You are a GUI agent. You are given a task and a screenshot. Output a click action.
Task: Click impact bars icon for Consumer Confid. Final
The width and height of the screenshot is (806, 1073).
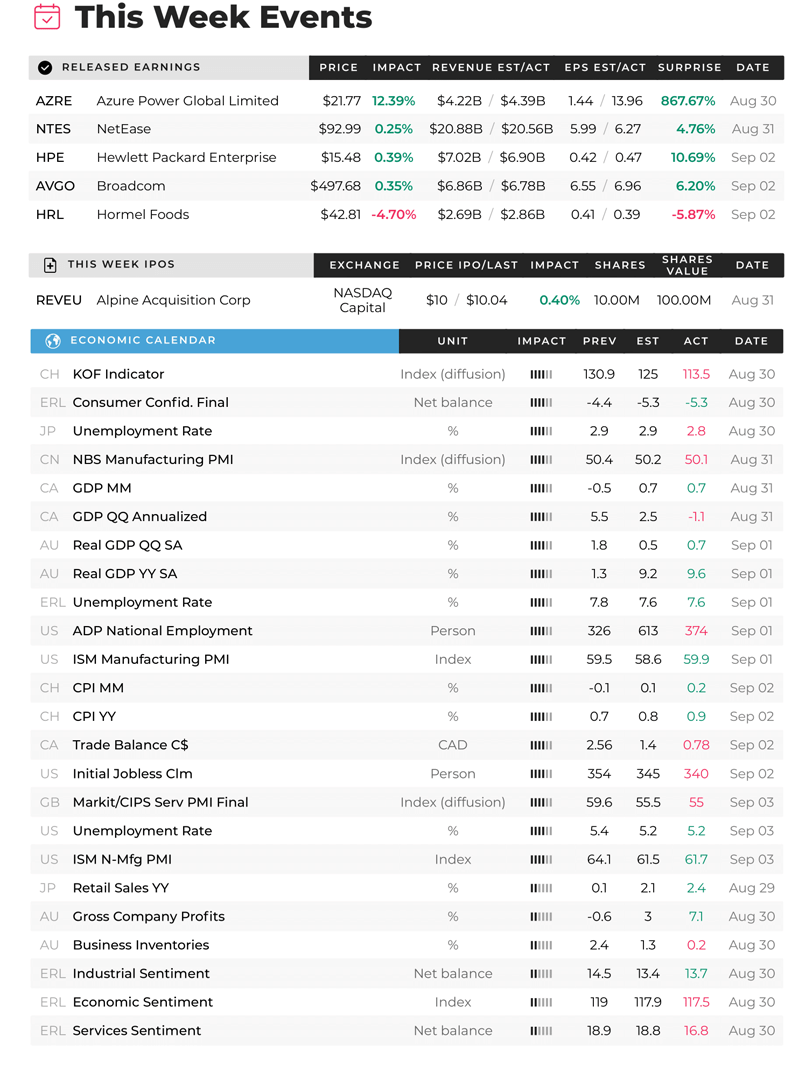click(x=541, y=403)
